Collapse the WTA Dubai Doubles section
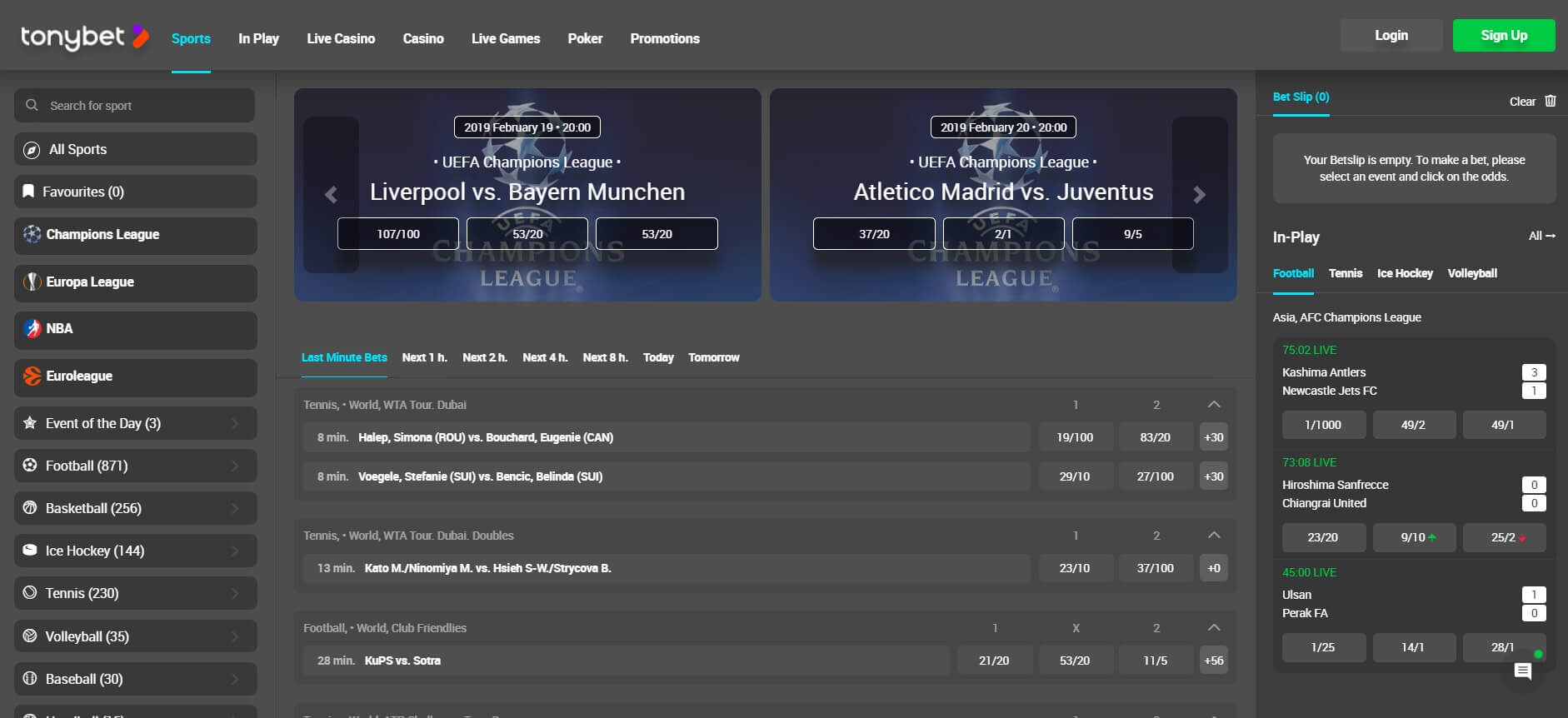 click(1214, 536)
